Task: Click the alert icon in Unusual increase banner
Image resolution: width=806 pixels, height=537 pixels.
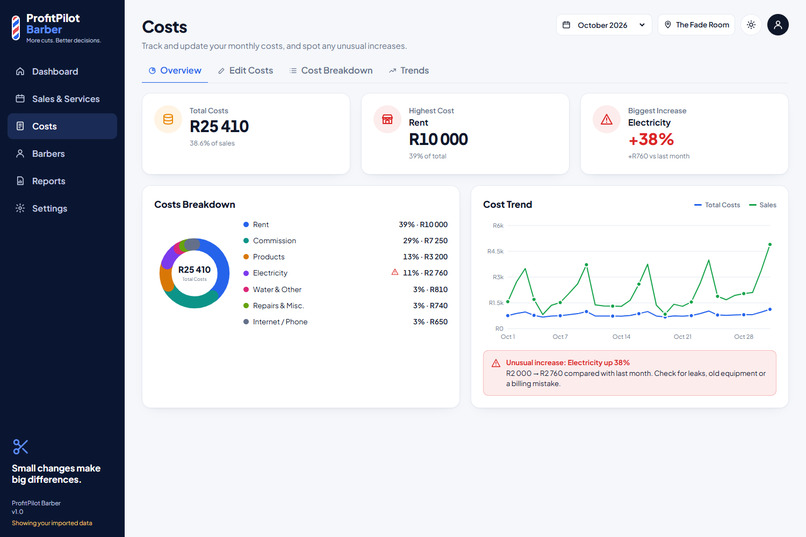Action: [496, 363]
